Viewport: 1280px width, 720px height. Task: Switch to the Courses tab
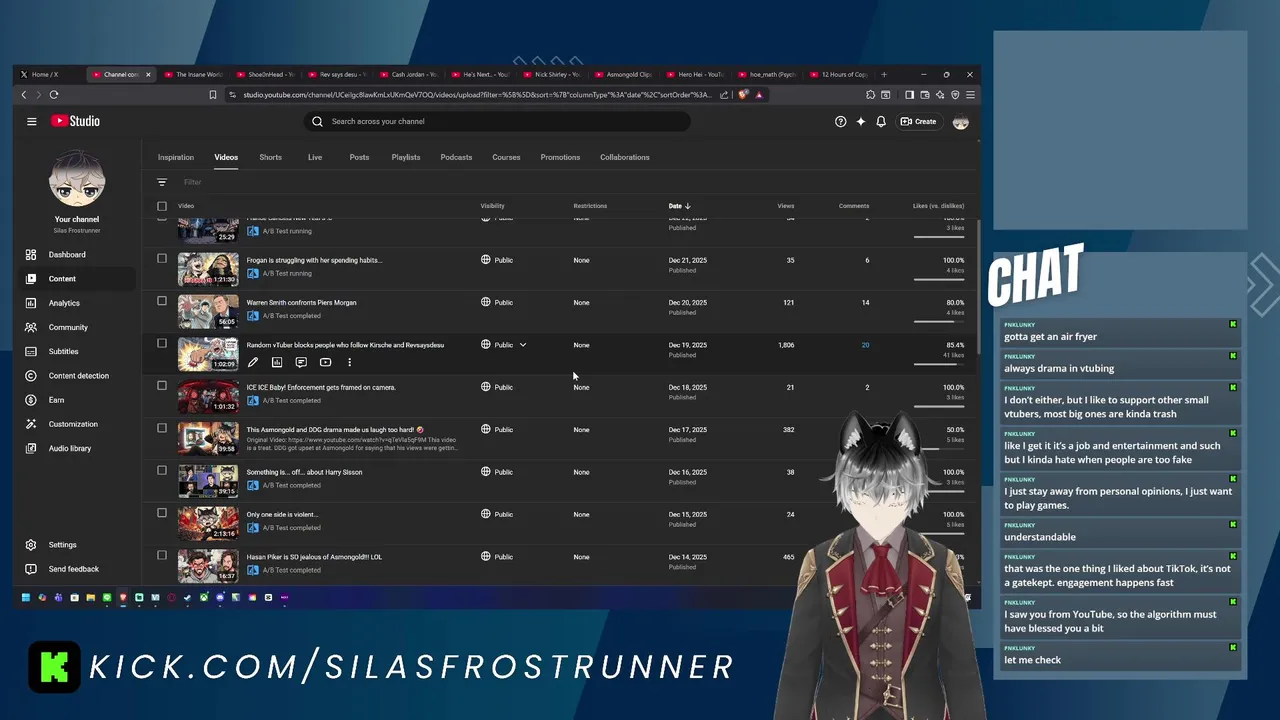point(506,157)
